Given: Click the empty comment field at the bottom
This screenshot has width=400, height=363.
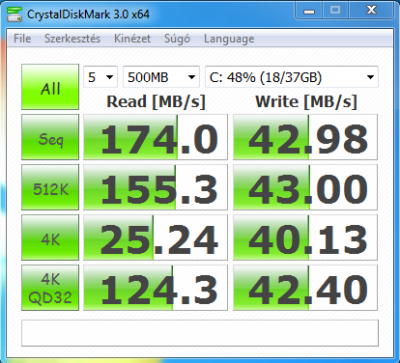Looking at the screenshot, I should point(200,333).
